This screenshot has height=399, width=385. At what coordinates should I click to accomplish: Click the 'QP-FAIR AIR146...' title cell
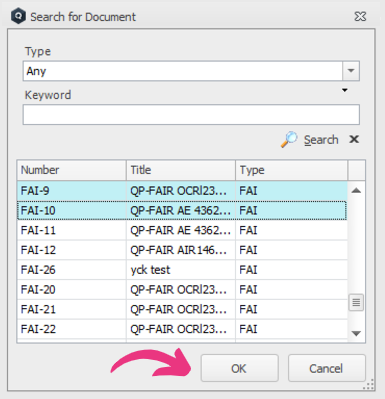pos(181,250)
